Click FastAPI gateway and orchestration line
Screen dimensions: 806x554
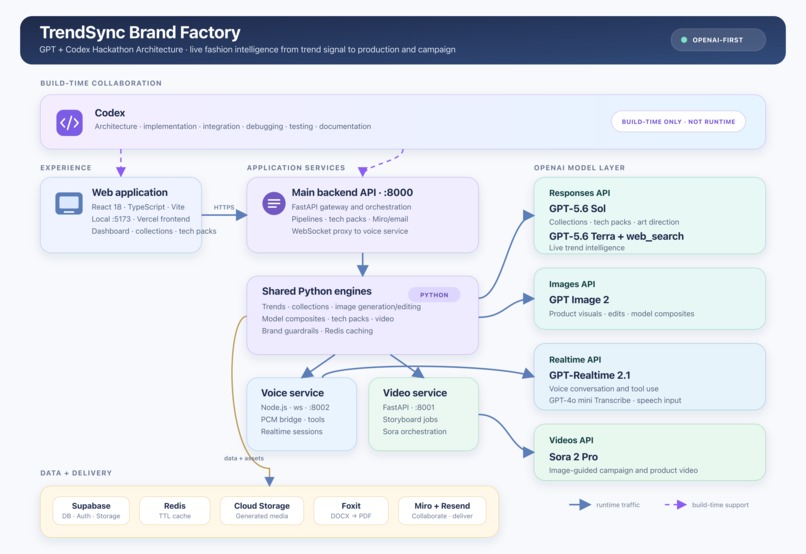click(x=351, y=207)
